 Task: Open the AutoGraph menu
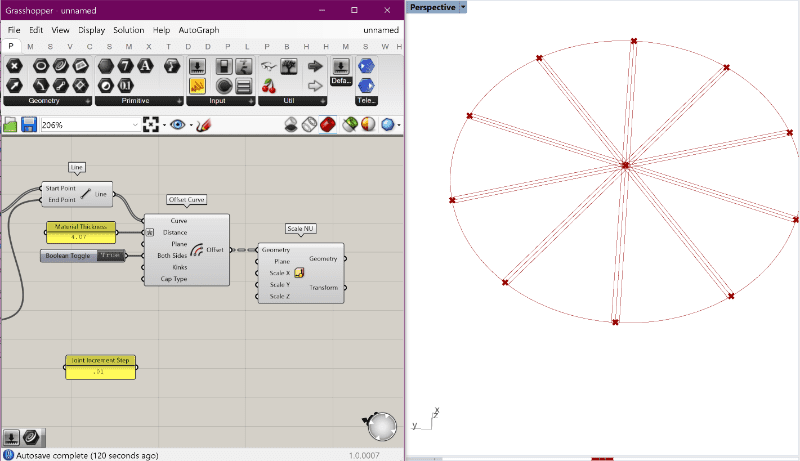point(199,30)
